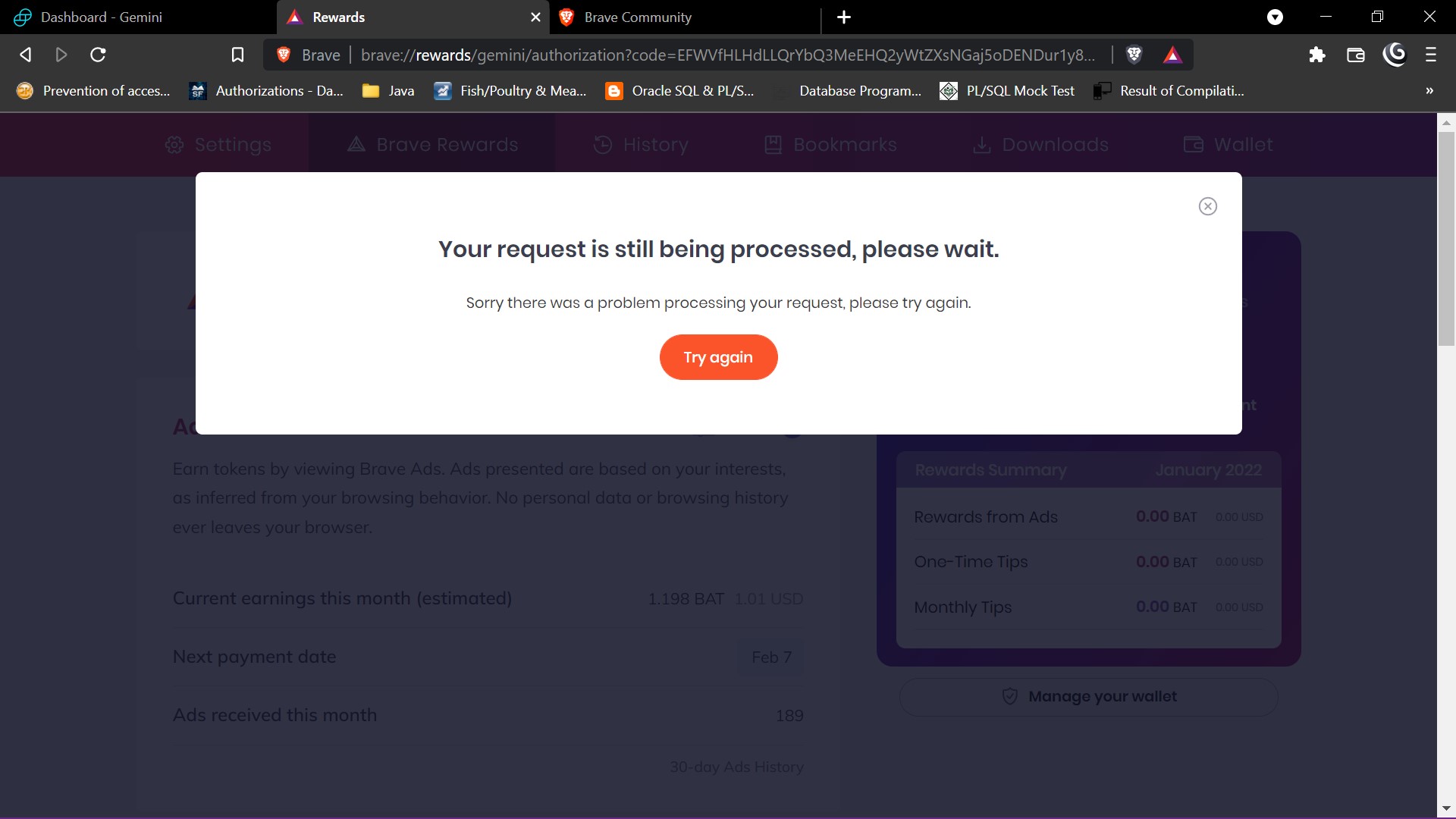This screenshot has height=819, width=1456.
Task: Click Try again button in dialog
Action: (718, 358)
